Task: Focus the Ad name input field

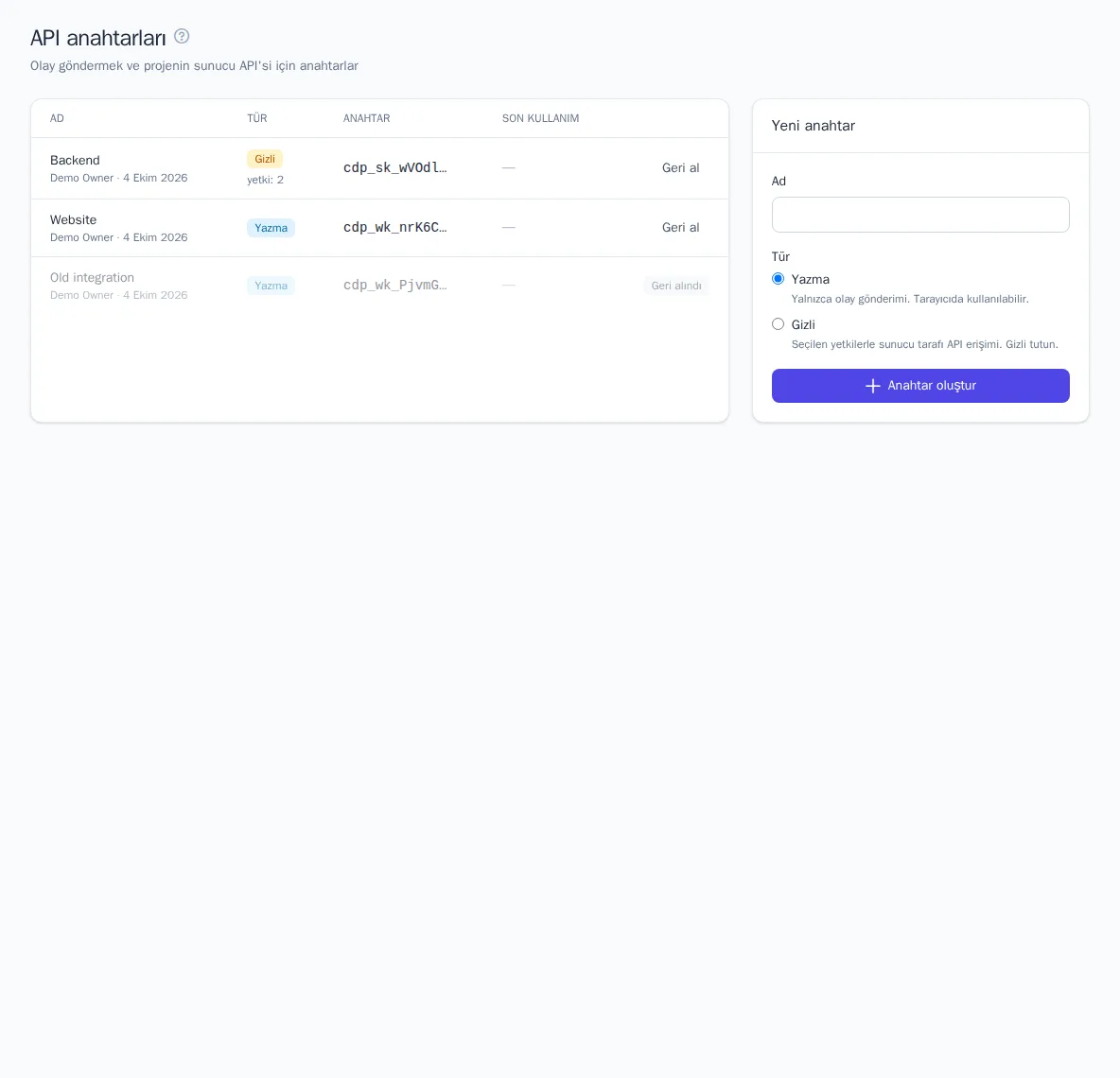Action: pyautogui.click(x=920, y=214)
